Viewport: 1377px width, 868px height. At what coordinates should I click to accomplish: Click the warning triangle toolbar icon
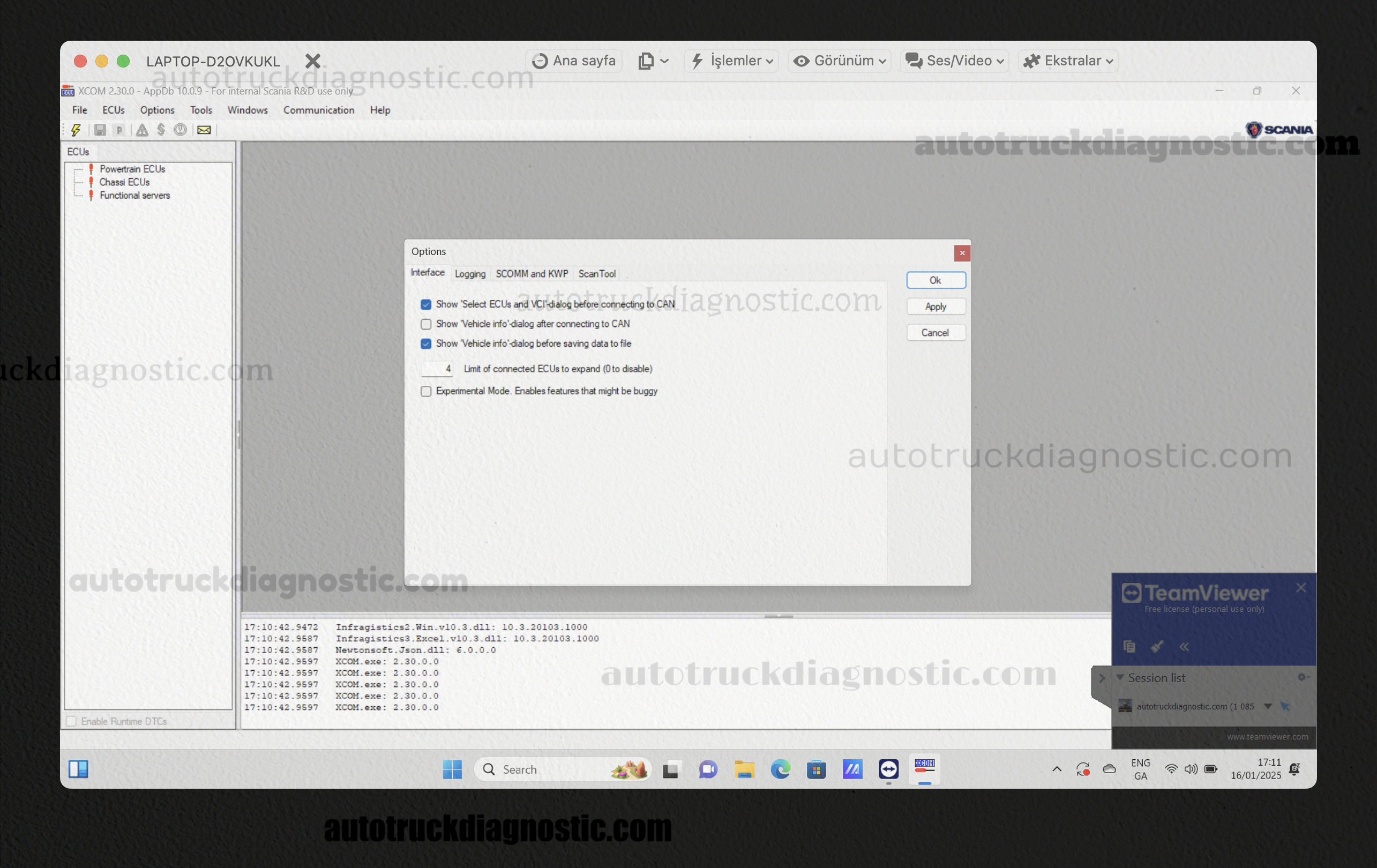click(x=142, y=130)
